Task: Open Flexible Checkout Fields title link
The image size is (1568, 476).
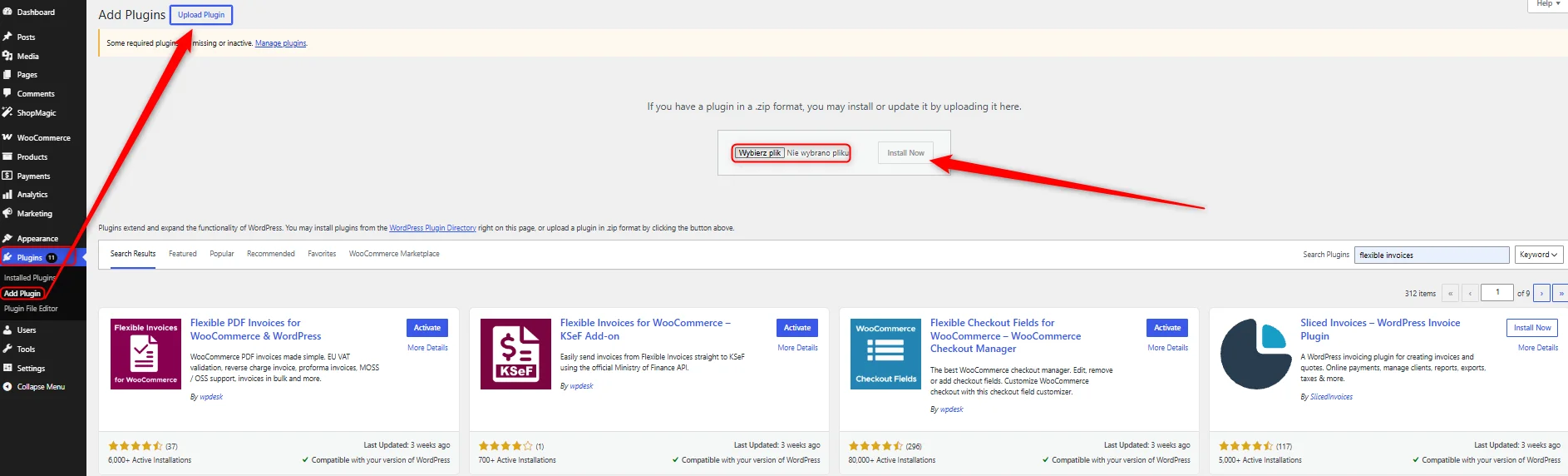Action: [1005, 335]
